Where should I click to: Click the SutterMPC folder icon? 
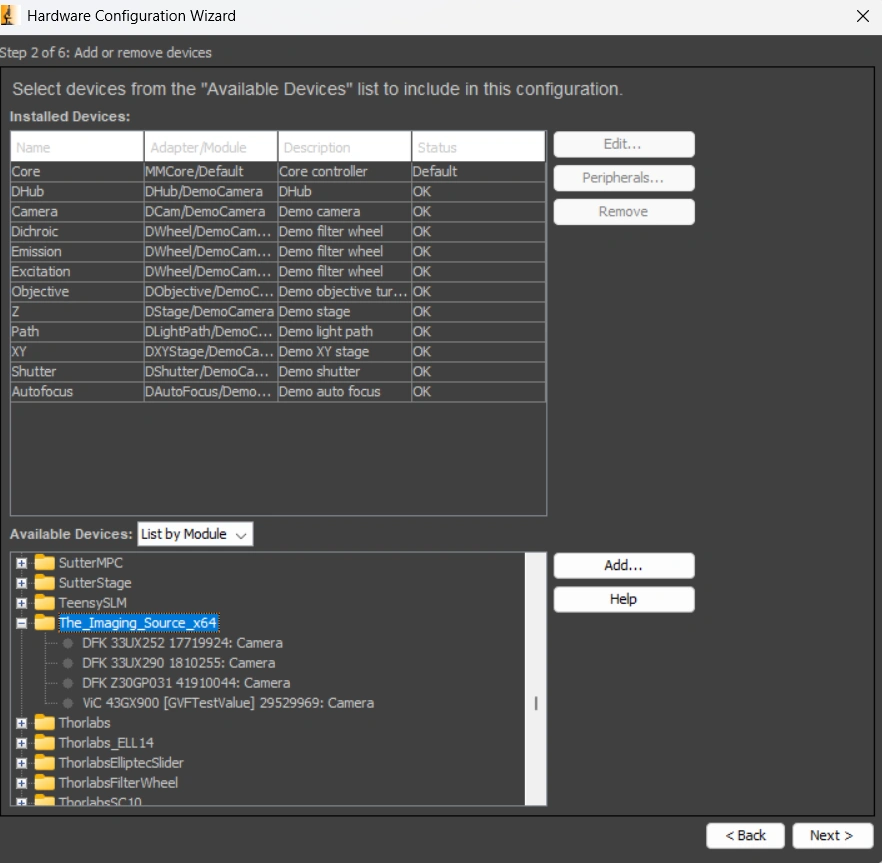coord(45,563)
